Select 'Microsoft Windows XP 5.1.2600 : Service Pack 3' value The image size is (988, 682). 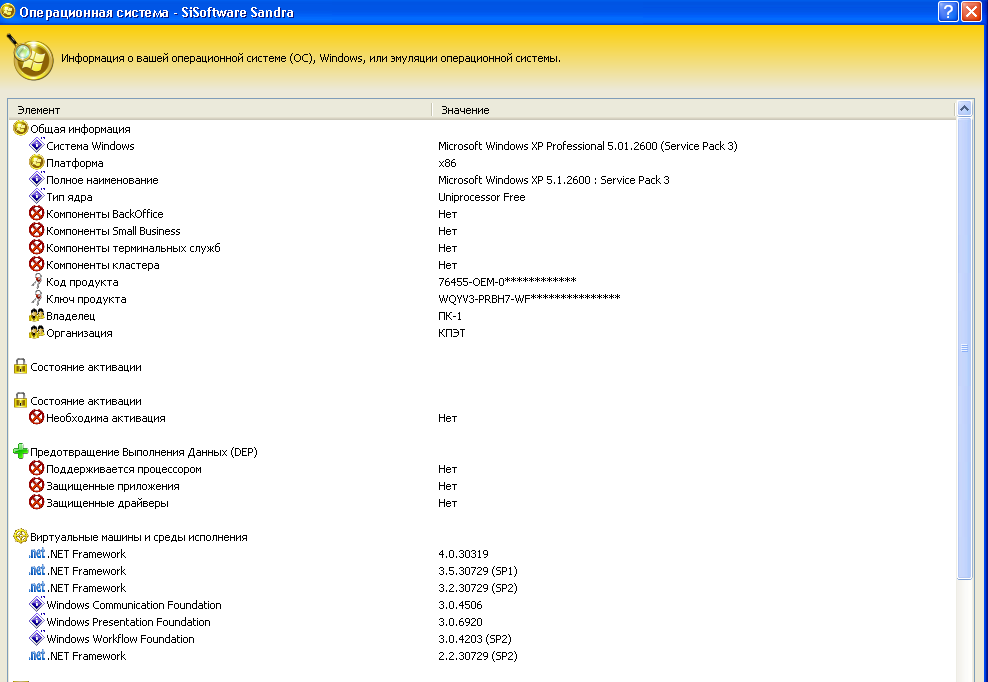click(554, 180)
